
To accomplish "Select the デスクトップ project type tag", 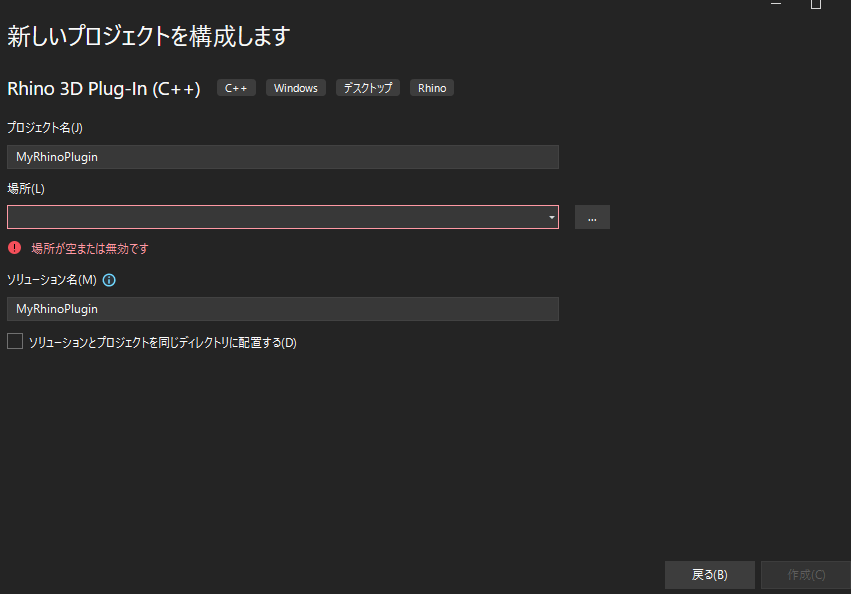I will (x=367, y=87).
